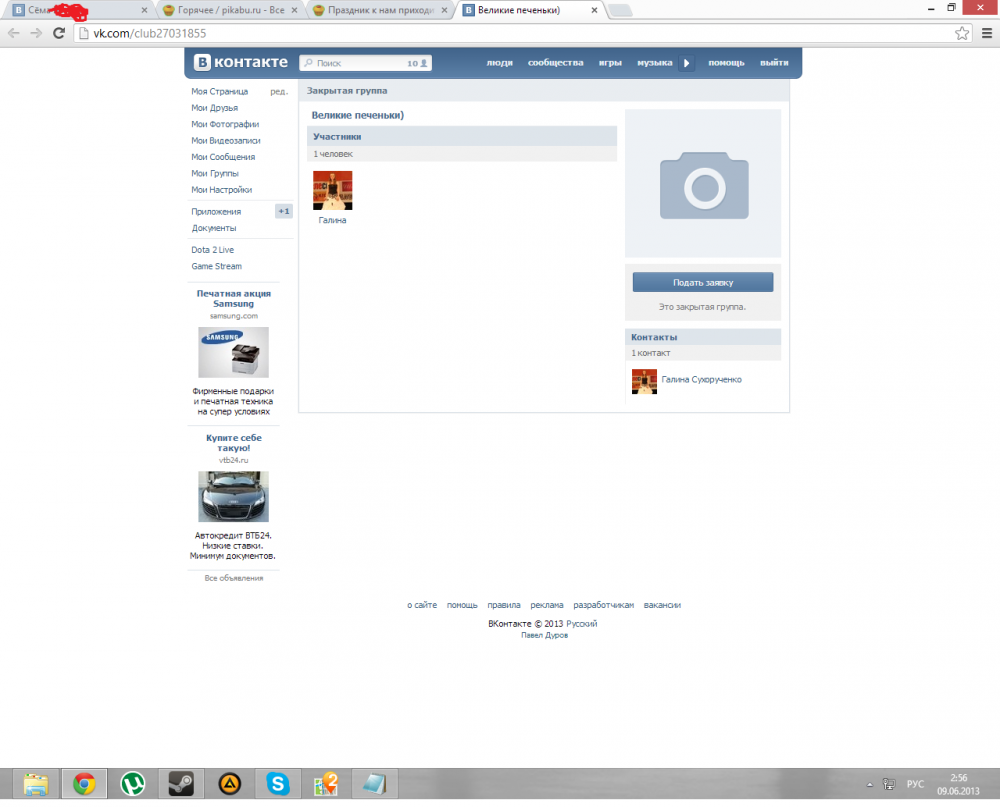Reload the page with refresh icon
Image resolution: width=1000 pixels, height=807 pixels.
tap(59, 33)
